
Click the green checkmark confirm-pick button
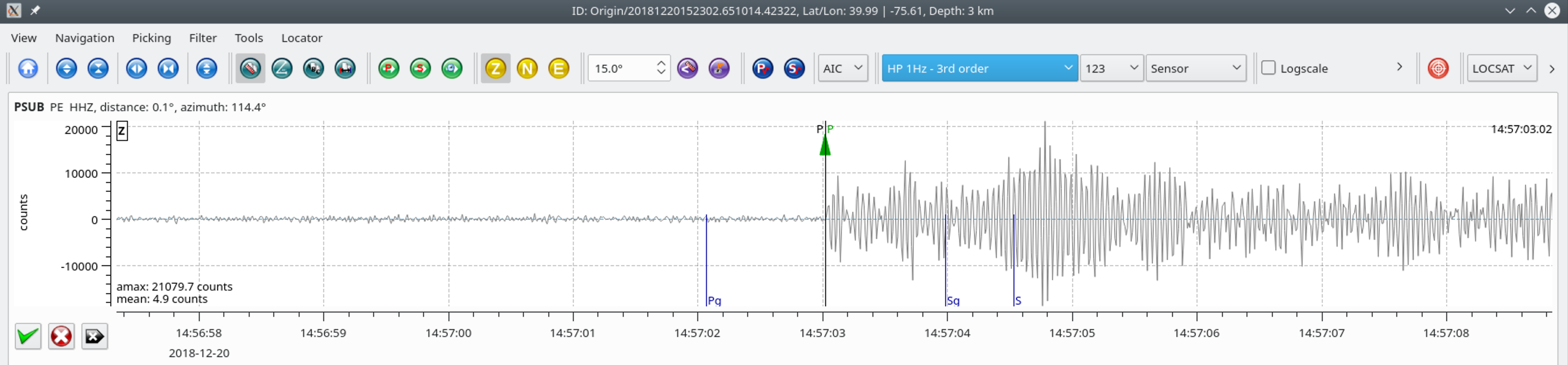pyautogui.click(x=28, y=337)
